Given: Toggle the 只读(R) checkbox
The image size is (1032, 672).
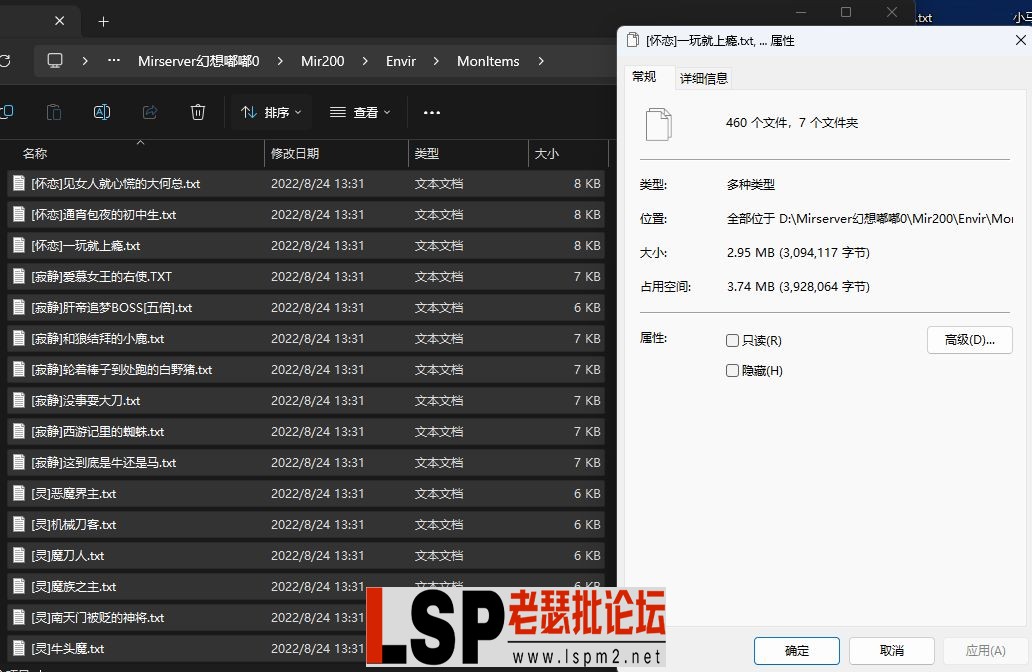Looking at the screenshot, I should (733, 340).
